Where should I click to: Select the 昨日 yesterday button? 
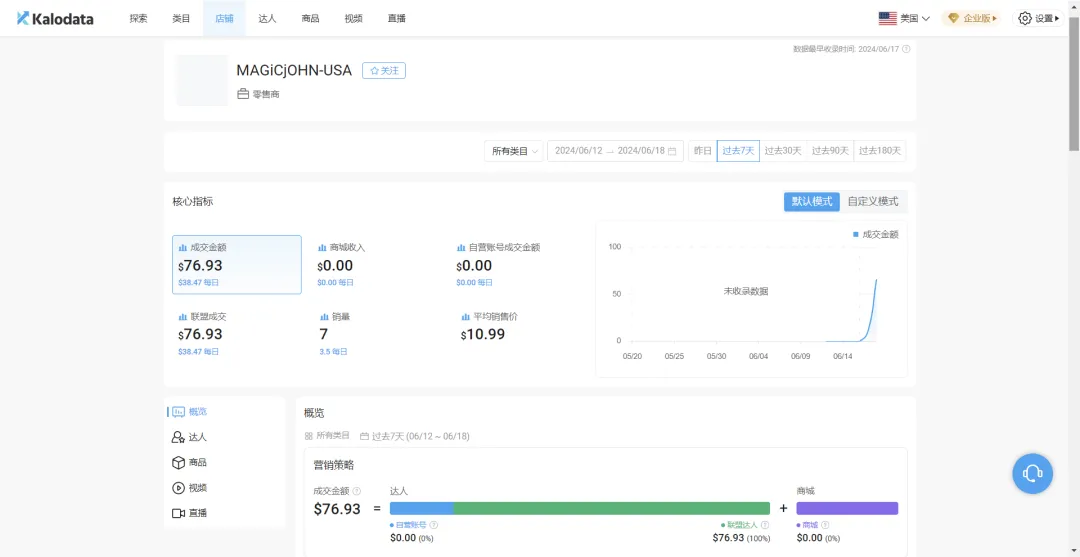[x=703, y=151]
